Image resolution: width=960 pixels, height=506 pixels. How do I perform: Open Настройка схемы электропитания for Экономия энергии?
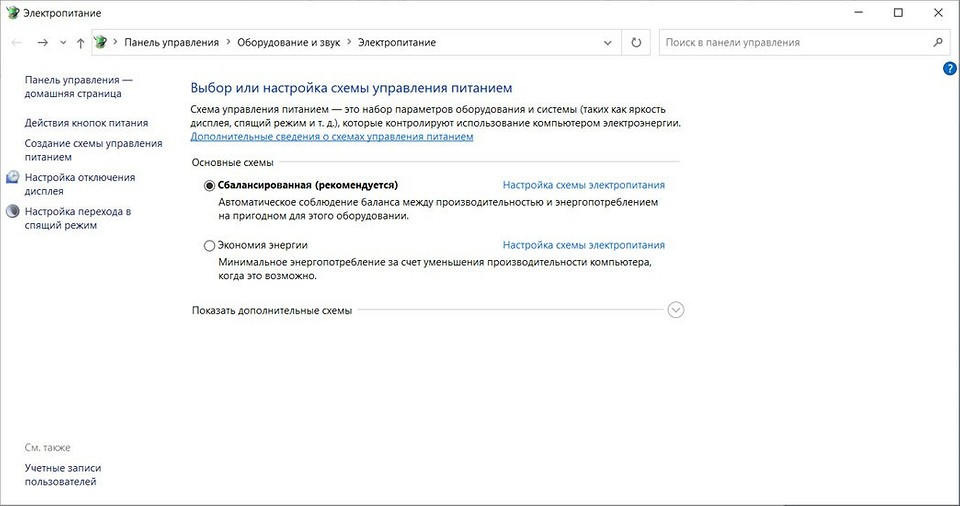(583, 245)
